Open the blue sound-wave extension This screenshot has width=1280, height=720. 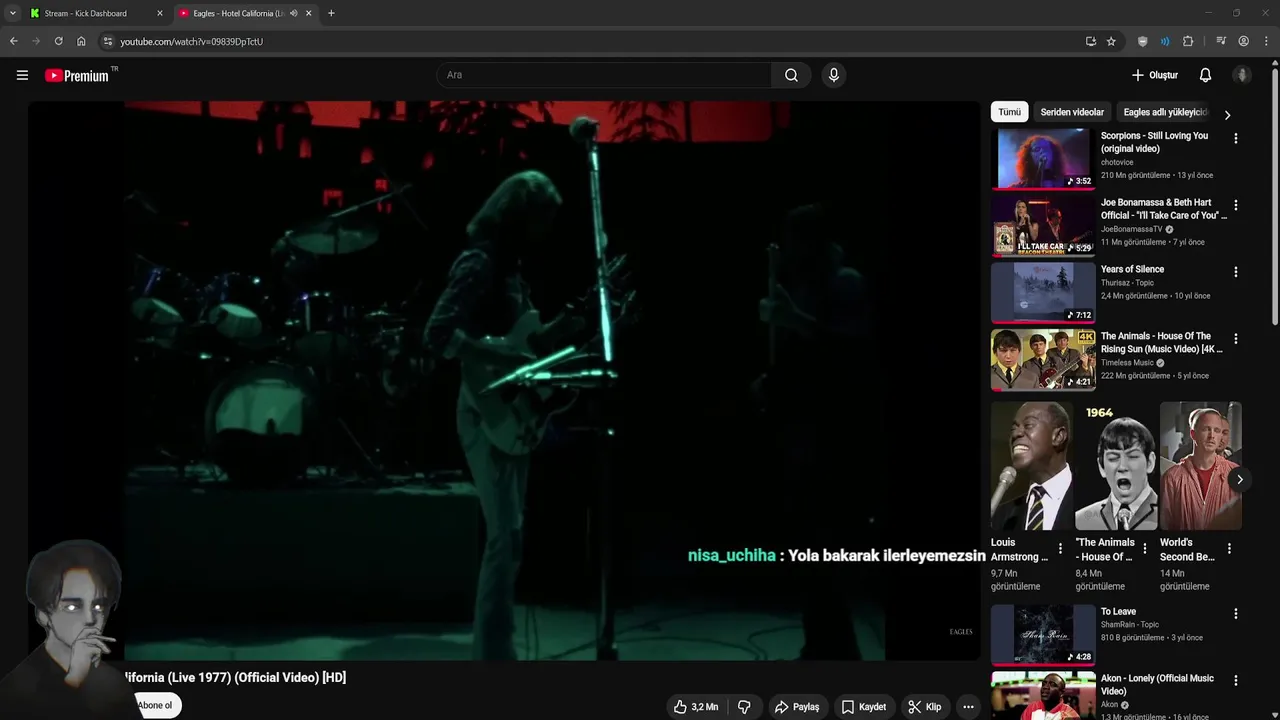coord(1165,41)
